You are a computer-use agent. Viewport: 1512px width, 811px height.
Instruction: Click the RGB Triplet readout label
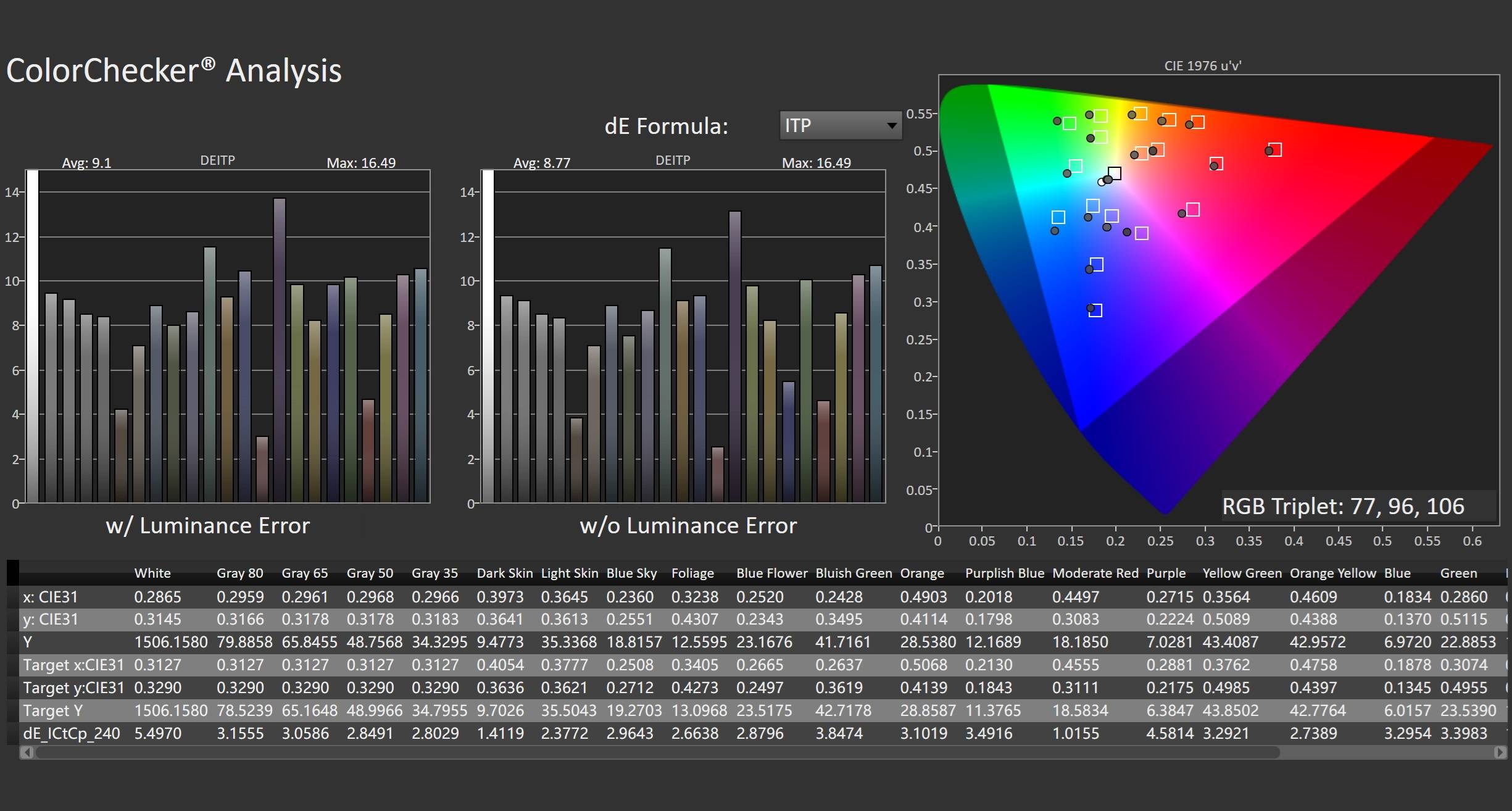point(1343,506)
